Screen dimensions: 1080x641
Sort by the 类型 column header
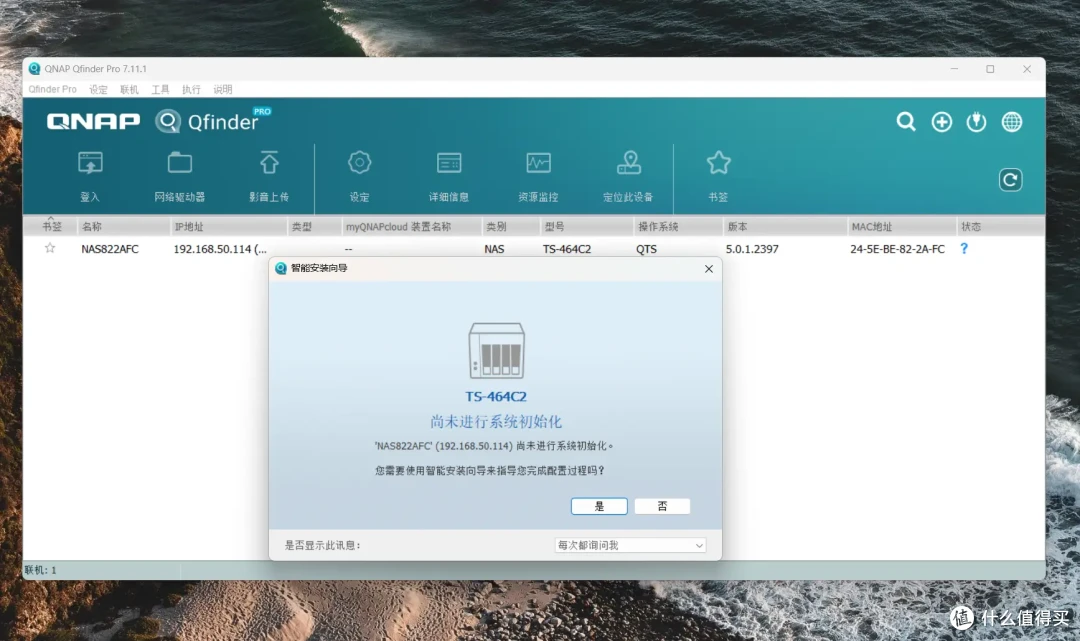[314, 227]
